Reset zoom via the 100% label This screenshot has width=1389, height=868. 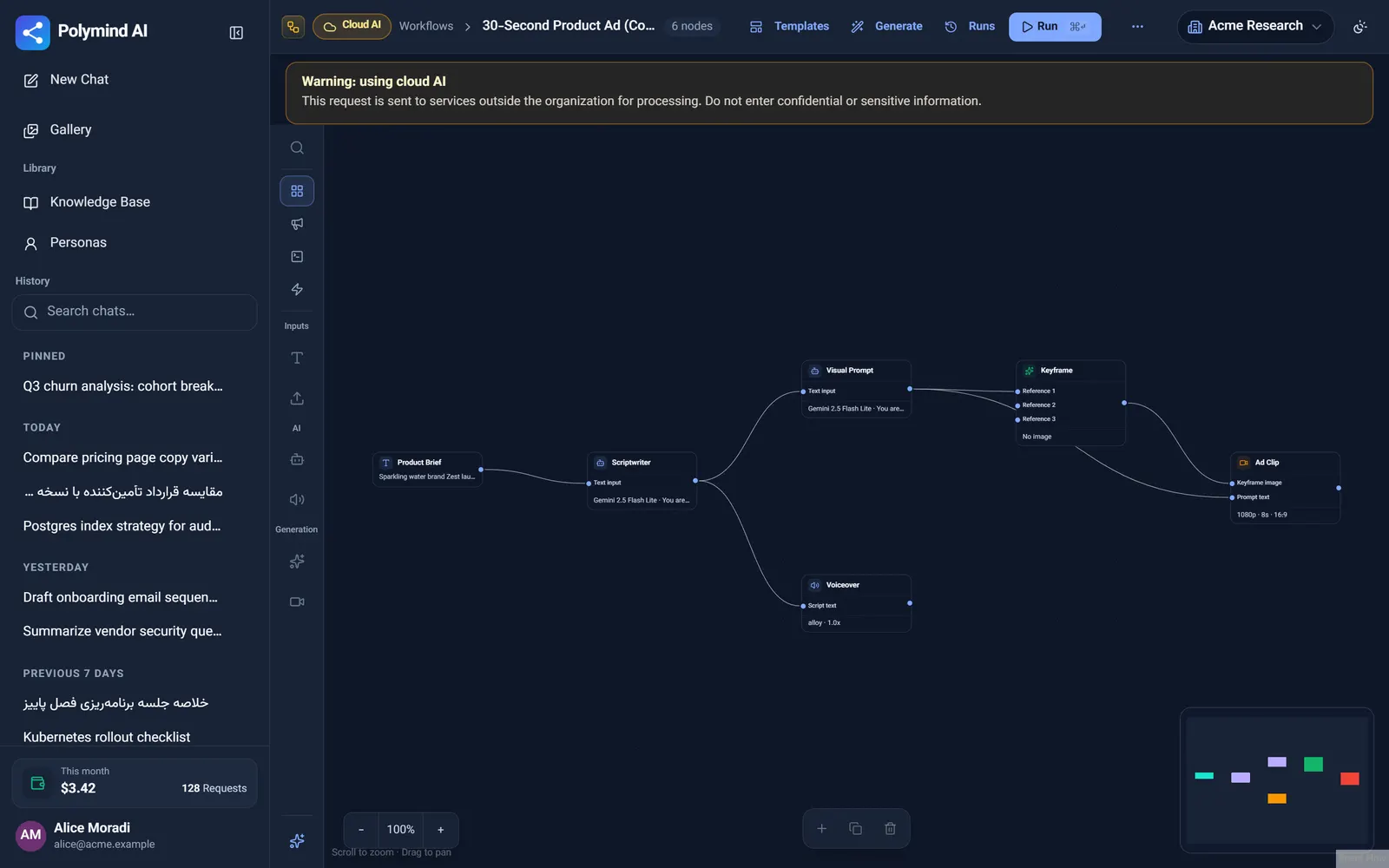(401, 830)
